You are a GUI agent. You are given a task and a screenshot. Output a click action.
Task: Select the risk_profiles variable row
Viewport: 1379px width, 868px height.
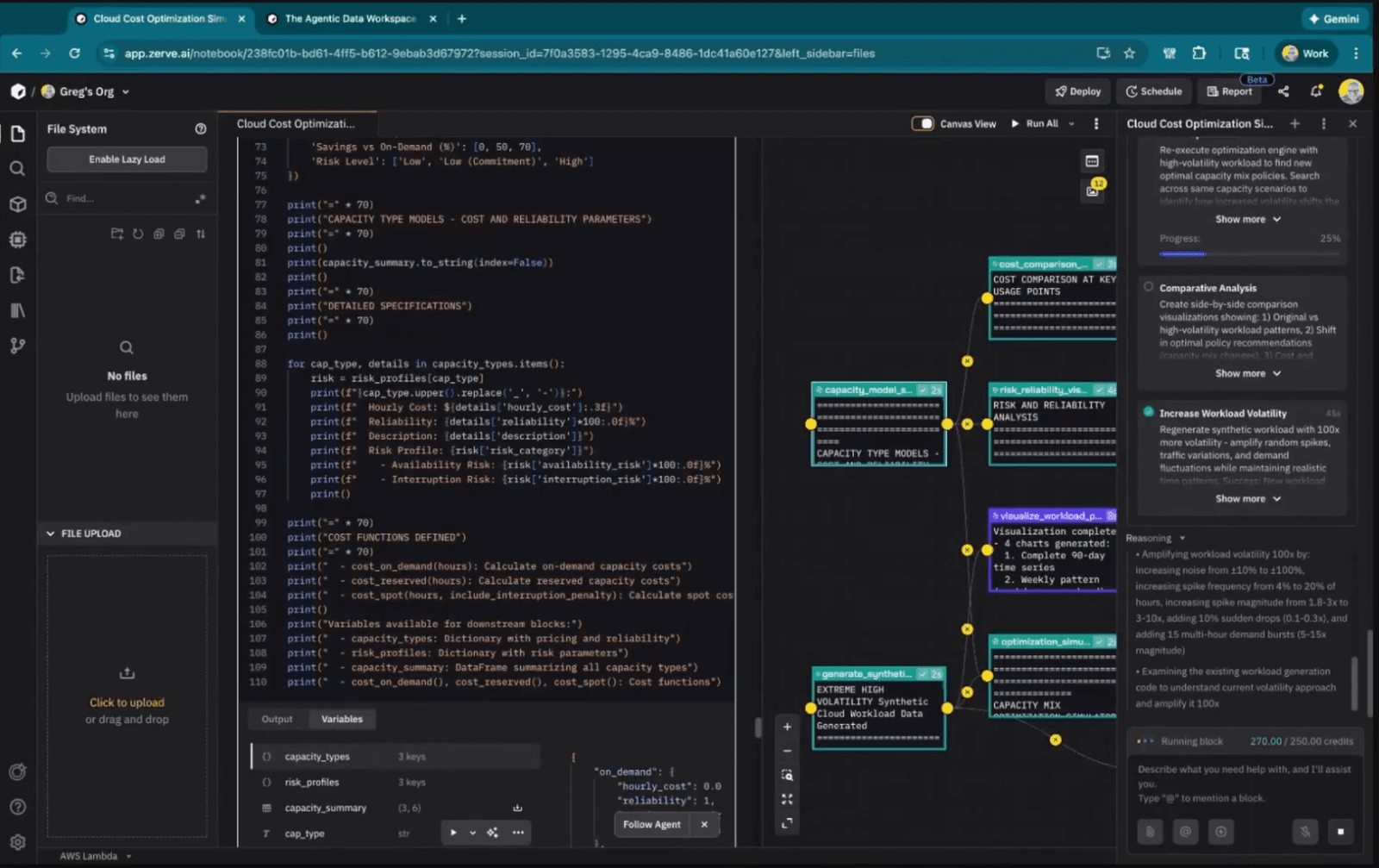coord(396,782)
